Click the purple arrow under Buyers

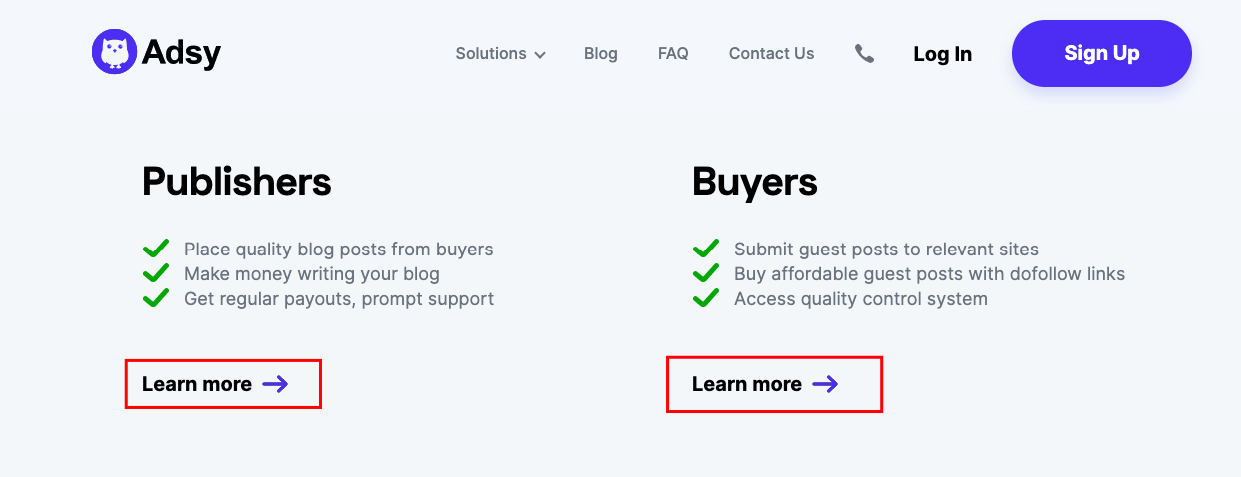tap(825, 384)
